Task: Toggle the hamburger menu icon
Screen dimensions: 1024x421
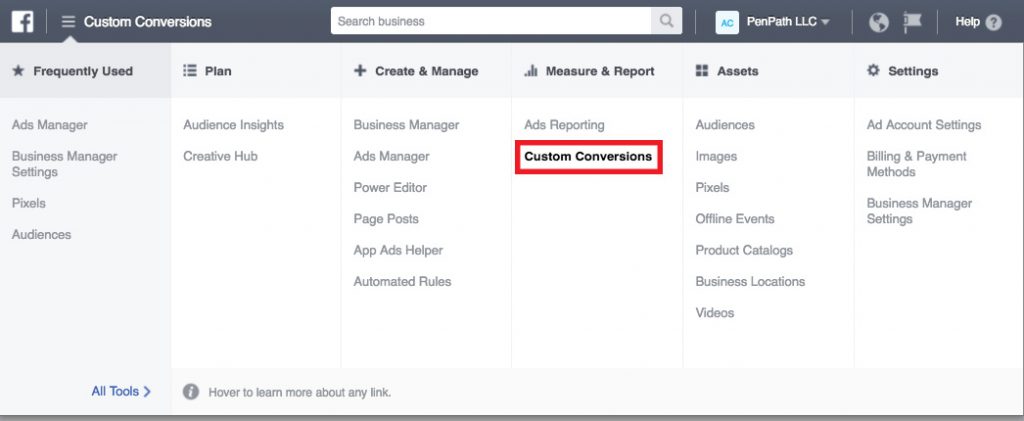Action: [x=69, y=22]
